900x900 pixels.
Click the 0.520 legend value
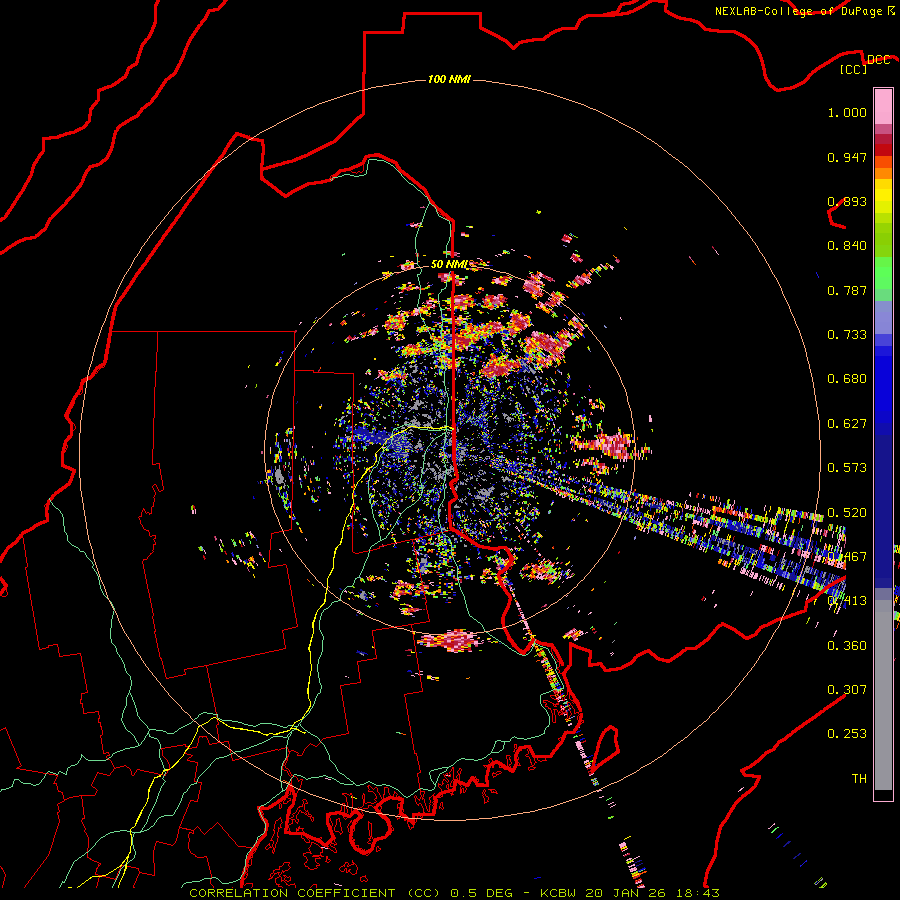pos(847,513)
